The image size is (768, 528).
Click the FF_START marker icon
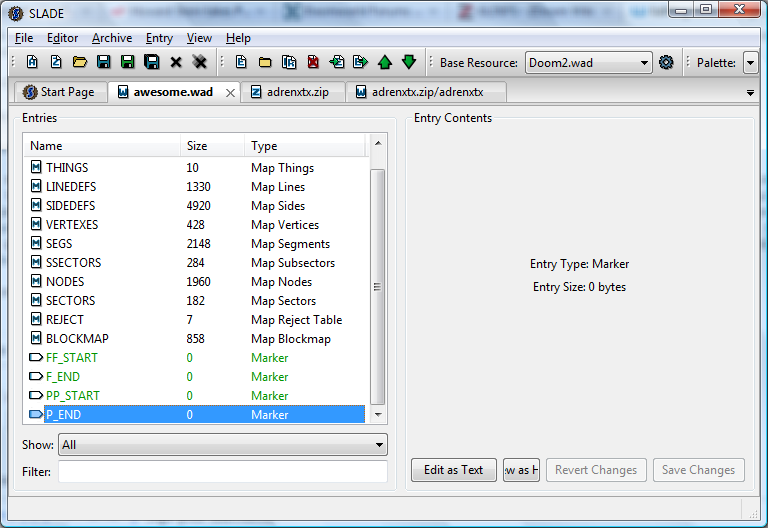(x=36, y=358)
